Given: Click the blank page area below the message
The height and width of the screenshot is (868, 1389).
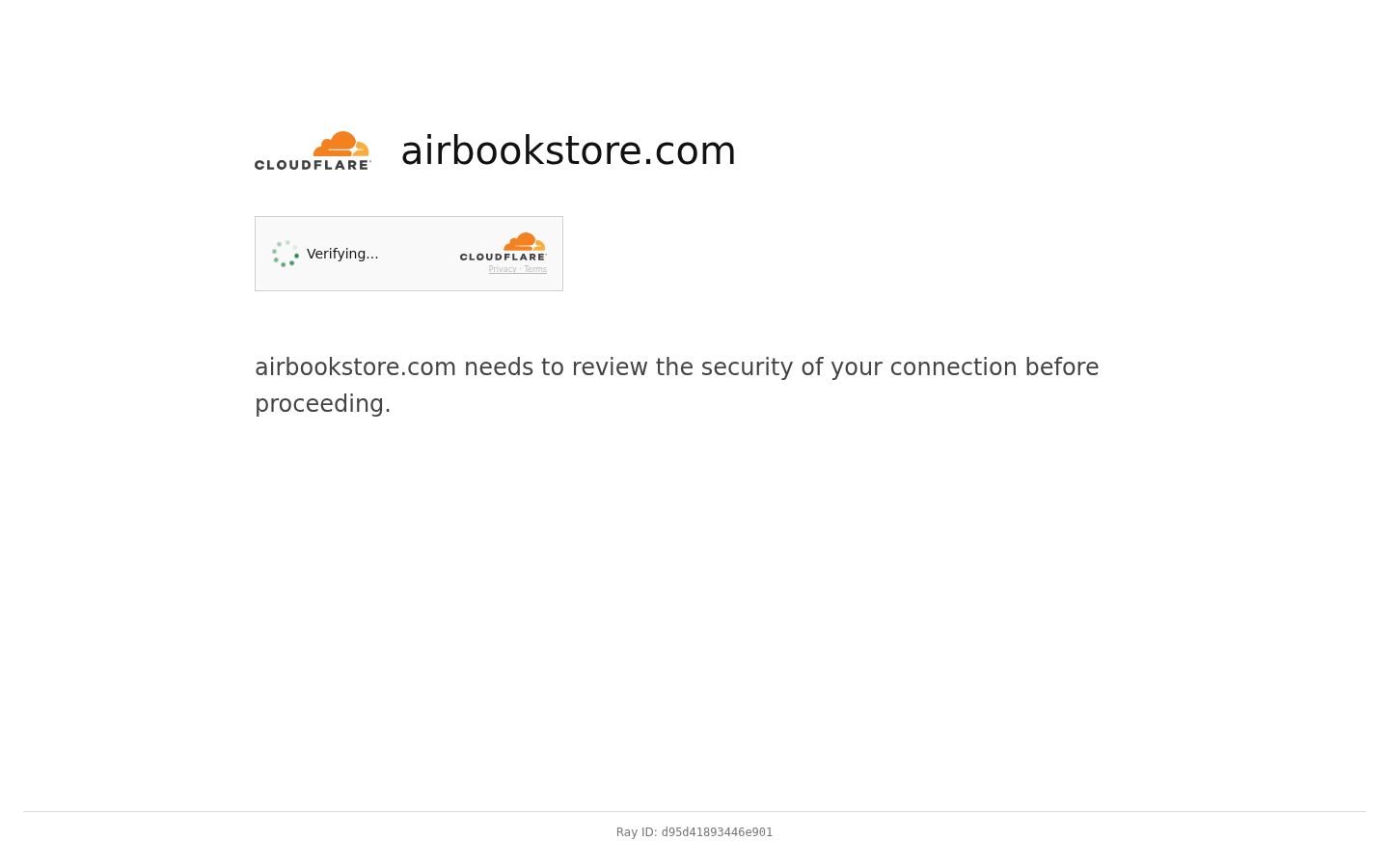Looking at the screenshot, I should (694, 608).
